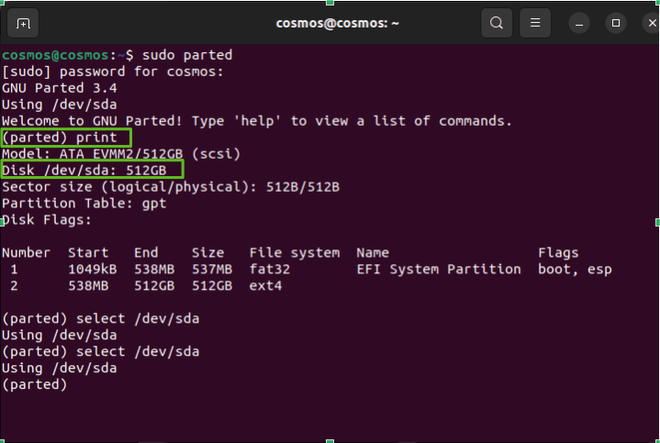Click the 'Start' column header

point(88,253)
